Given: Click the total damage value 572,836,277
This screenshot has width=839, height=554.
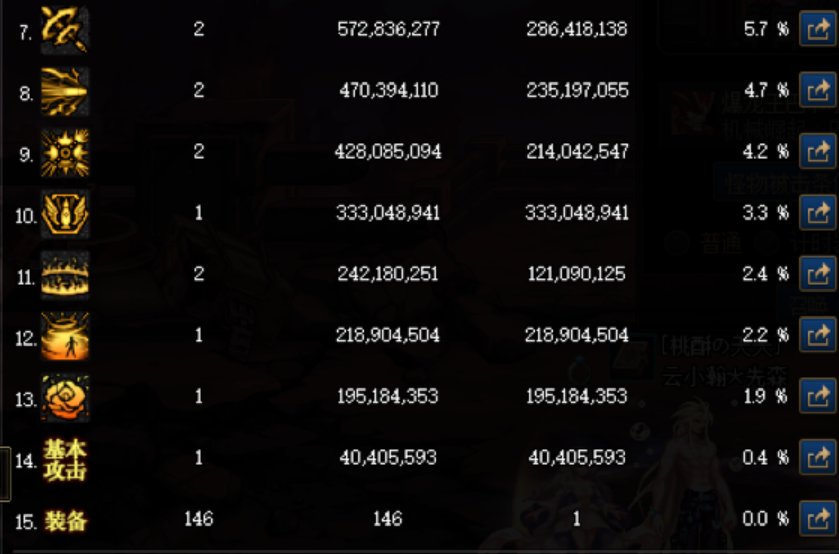Looking at the screenshot, I should (388, 29).
